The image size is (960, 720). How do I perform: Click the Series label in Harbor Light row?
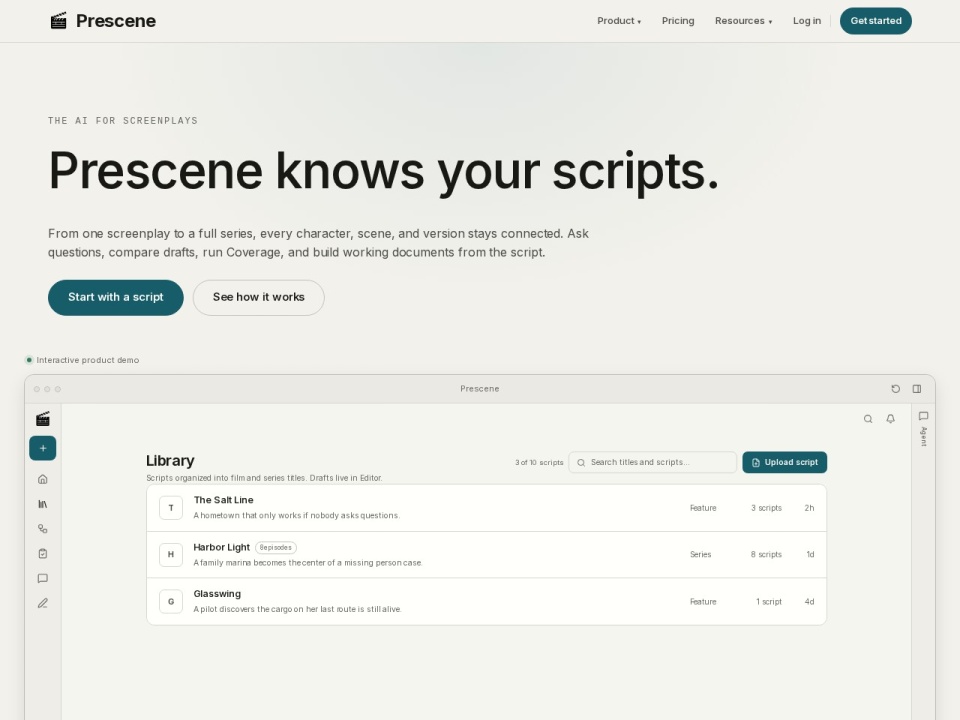[x=700, y=555]
